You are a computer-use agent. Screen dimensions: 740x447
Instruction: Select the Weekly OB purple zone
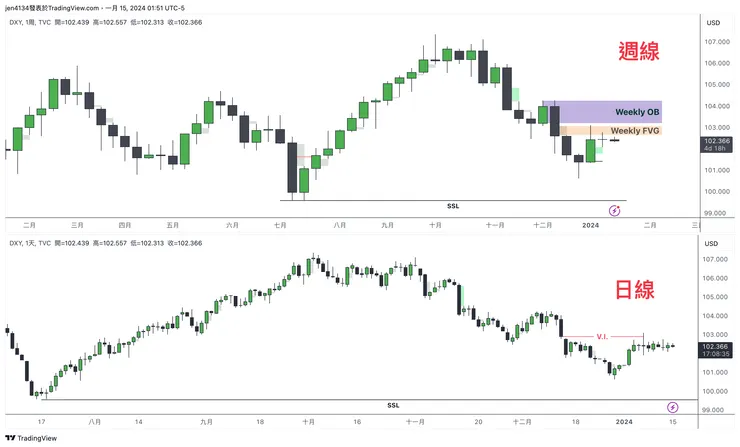coord(602,112)
